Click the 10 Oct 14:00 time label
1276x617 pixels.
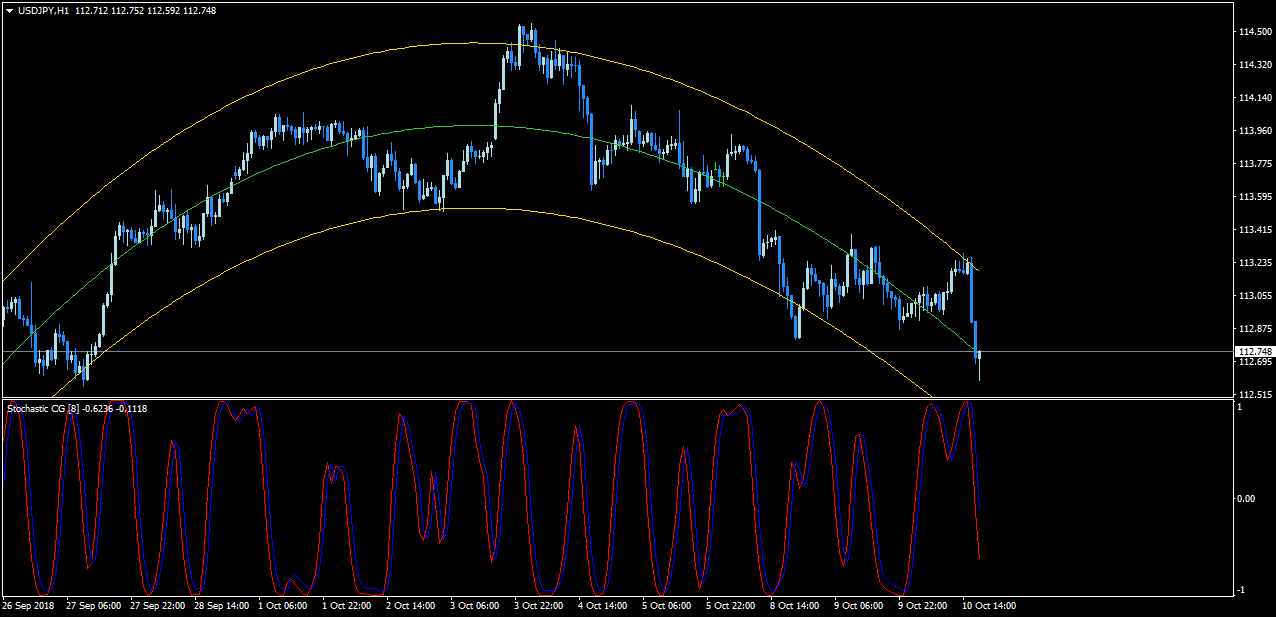[989, 606]
